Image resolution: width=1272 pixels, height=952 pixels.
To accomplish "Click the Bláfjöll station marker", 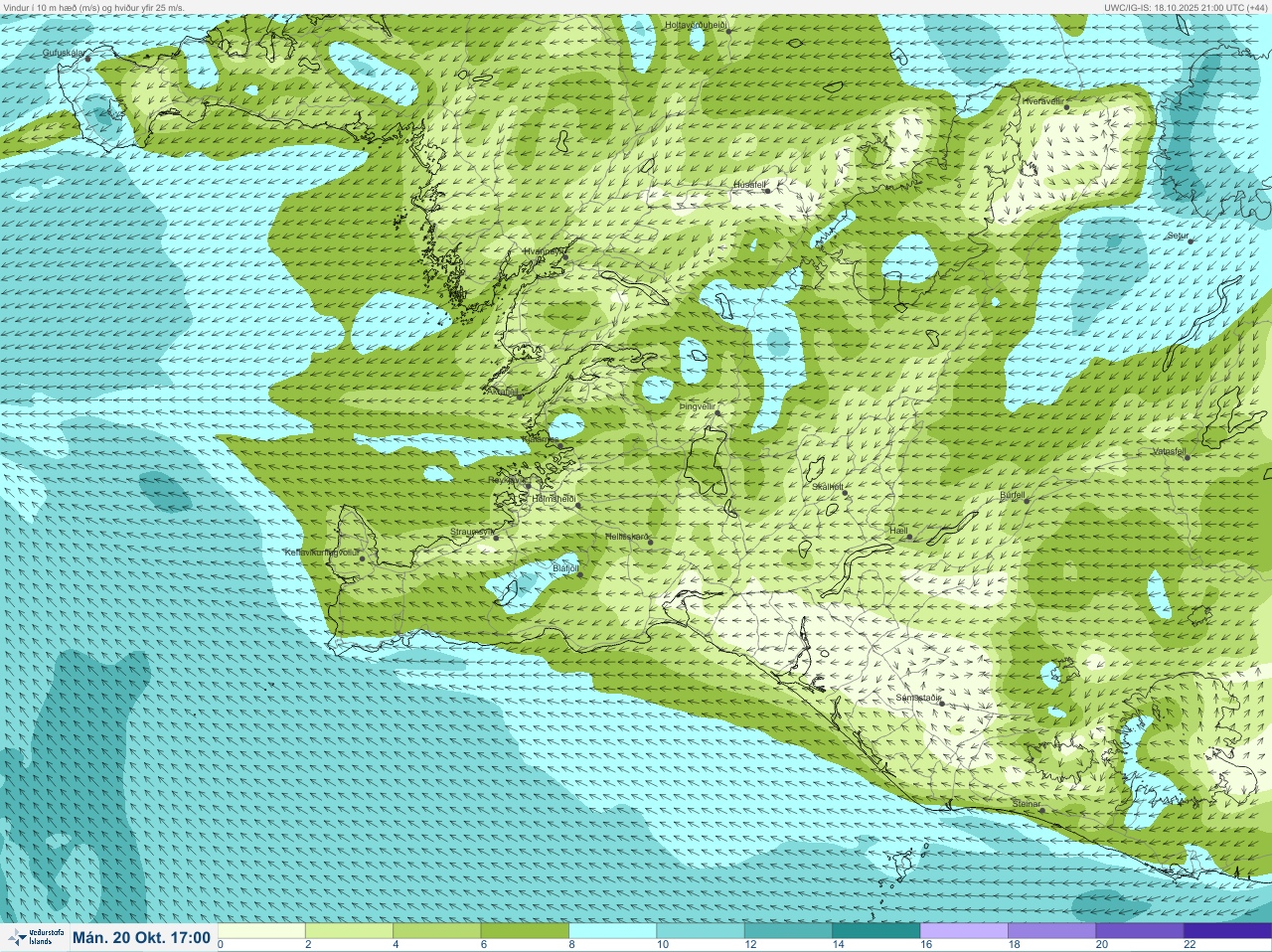I will [580, 574].
